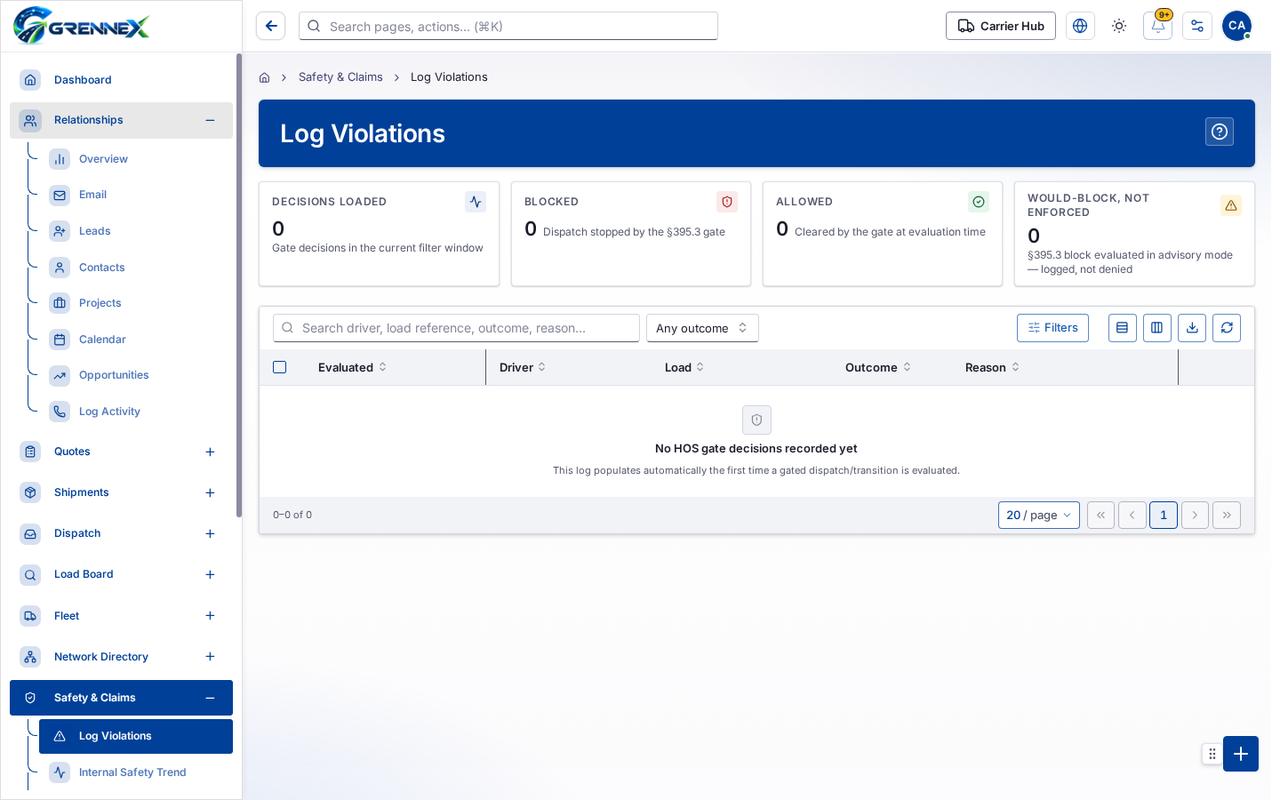Click the sidebar vertical scrollbar
The height and width of the screenshot is (800, 1280).
pos(239,285)
